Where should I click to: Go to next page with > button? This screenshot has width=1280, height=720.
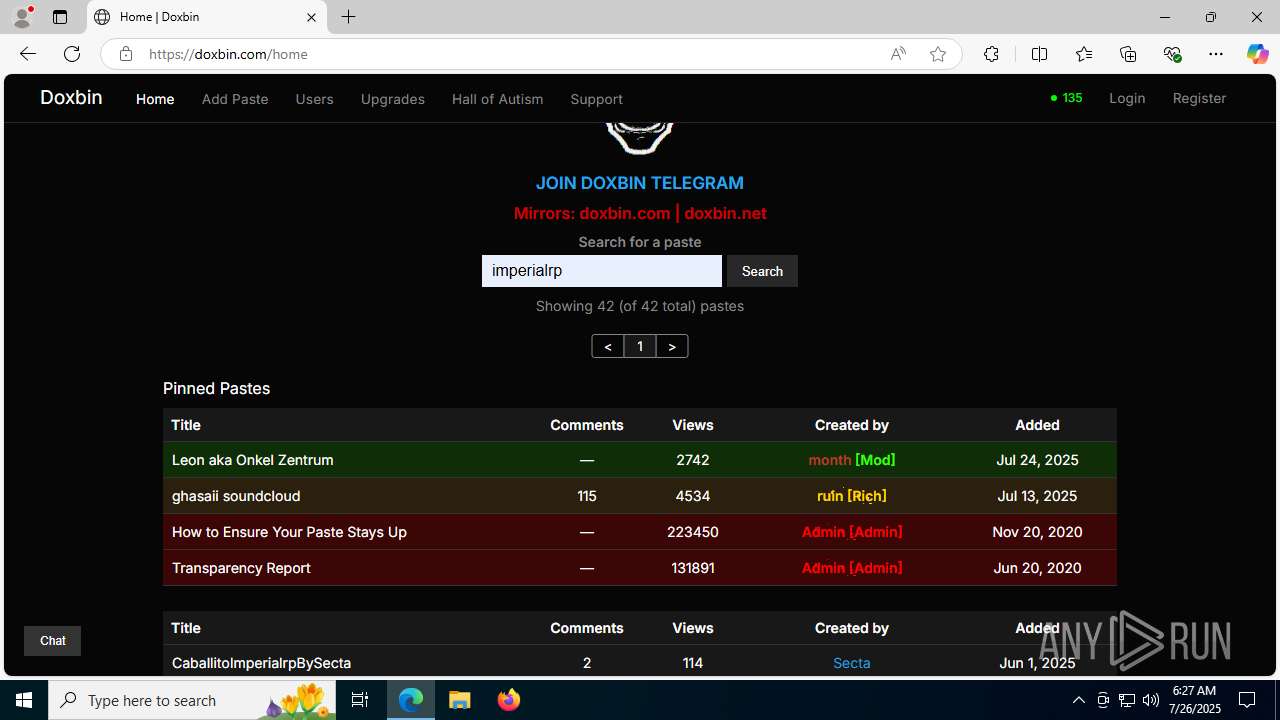click(x=672, y=346)
